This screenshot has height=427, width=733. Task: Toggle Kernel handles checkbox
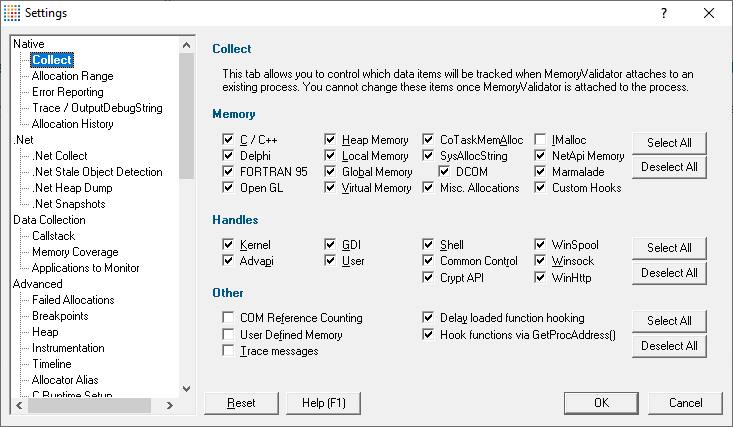[x=228, y=245]
